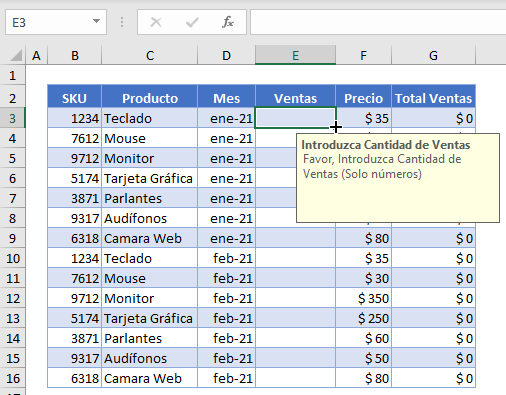Click the Mes header cell
The height and width of the screenshot is (395, 506).
[x=226, y=98]
